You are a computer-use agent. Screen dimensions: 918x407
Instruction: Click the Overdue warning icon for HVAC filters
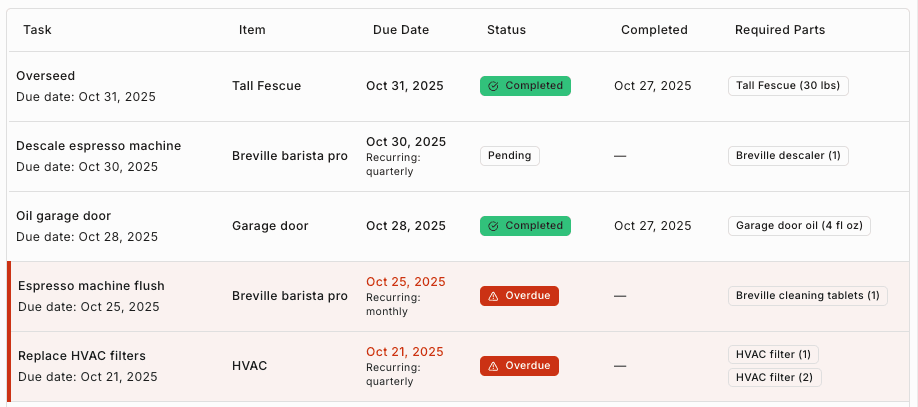pyautogui.click(x=493, y=366)
